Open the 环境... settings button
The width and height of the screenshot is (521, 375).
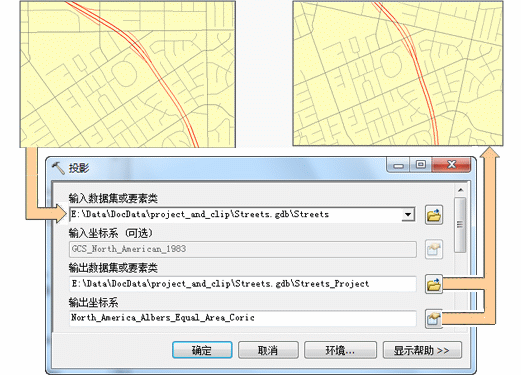tap(340, 350)
